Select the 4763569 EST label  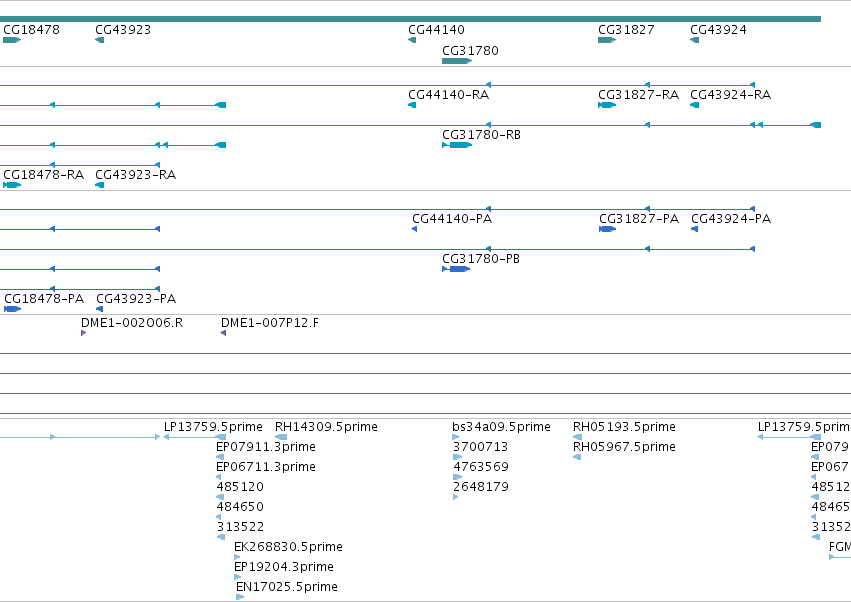tap(480, 467)
